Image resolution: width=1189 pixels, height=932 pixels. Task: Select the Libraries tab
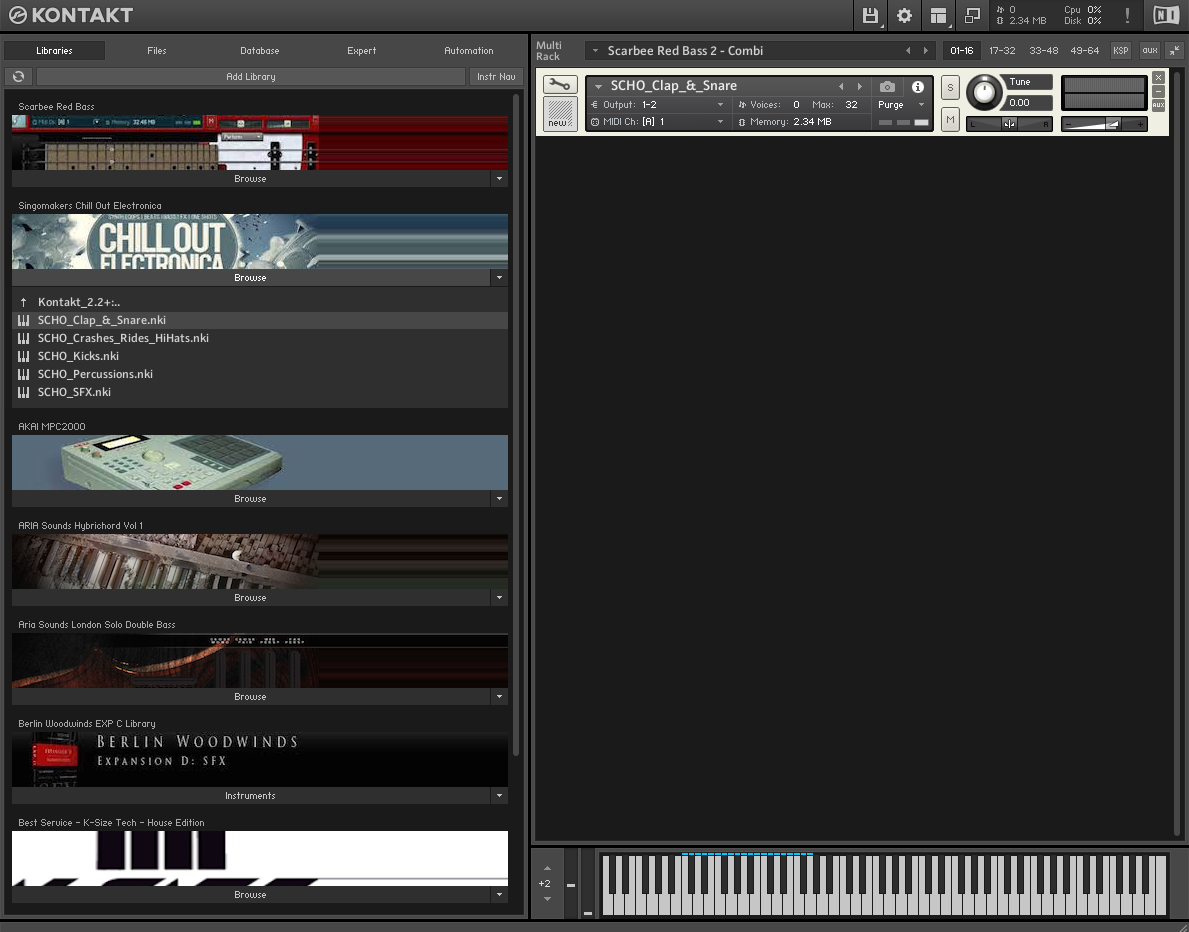coord(55,51)
